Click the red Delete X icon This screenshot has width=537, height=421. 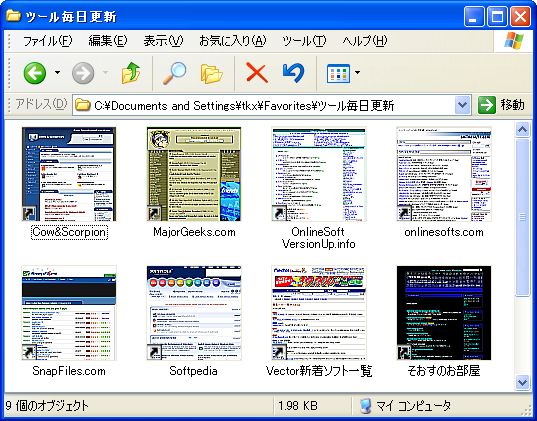point(257,73)
